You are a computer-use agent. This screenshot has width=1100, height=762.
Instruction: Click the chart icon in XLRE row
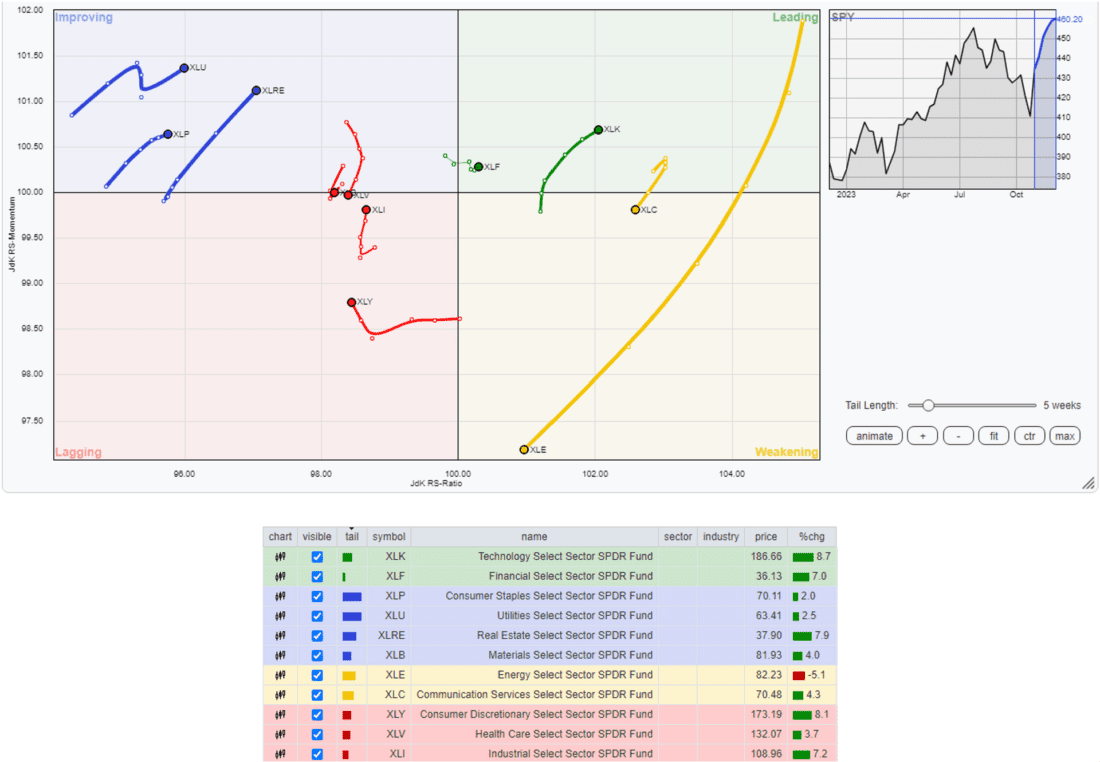point(280,636)
